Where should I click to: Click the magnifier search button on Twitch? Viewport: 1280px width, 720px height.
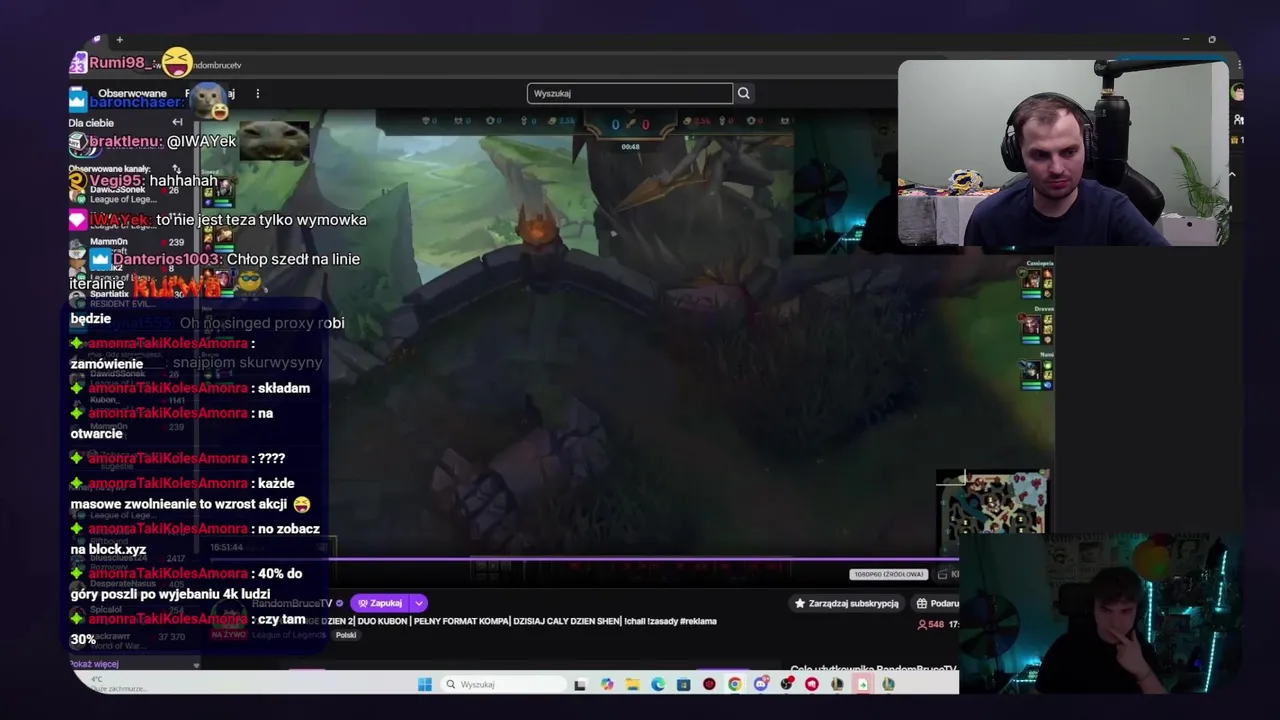click(x=743, y=93)
